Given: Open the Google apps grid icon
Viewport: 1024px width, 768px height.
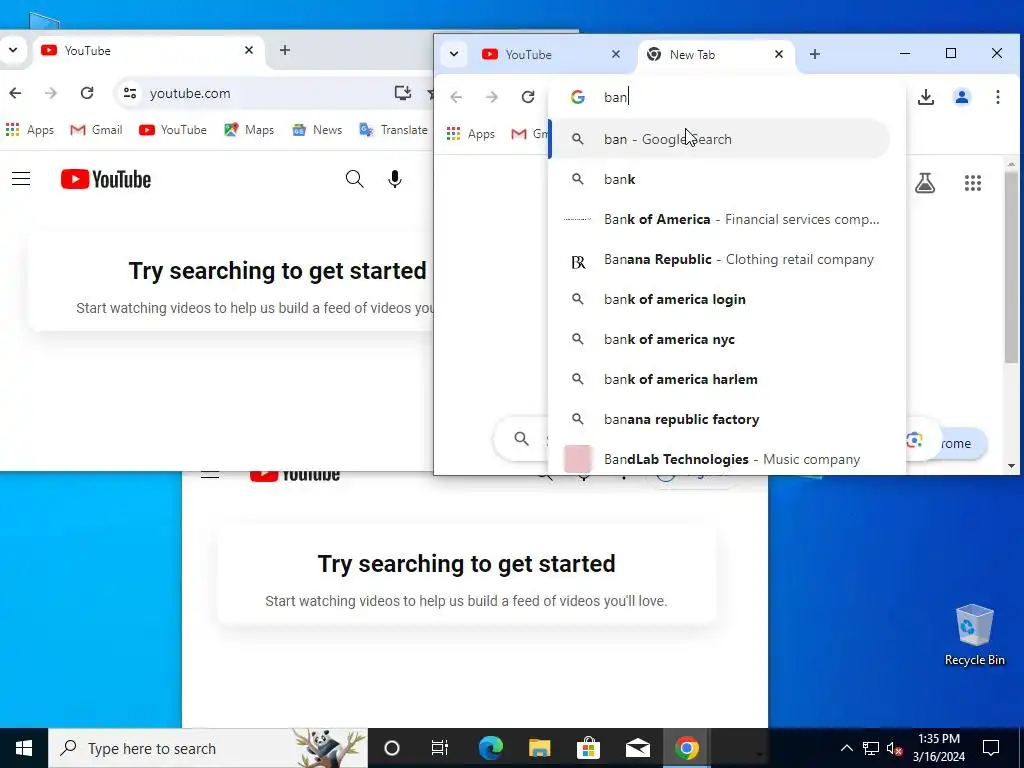Looking at the screenshot, I should coord(973,183).
